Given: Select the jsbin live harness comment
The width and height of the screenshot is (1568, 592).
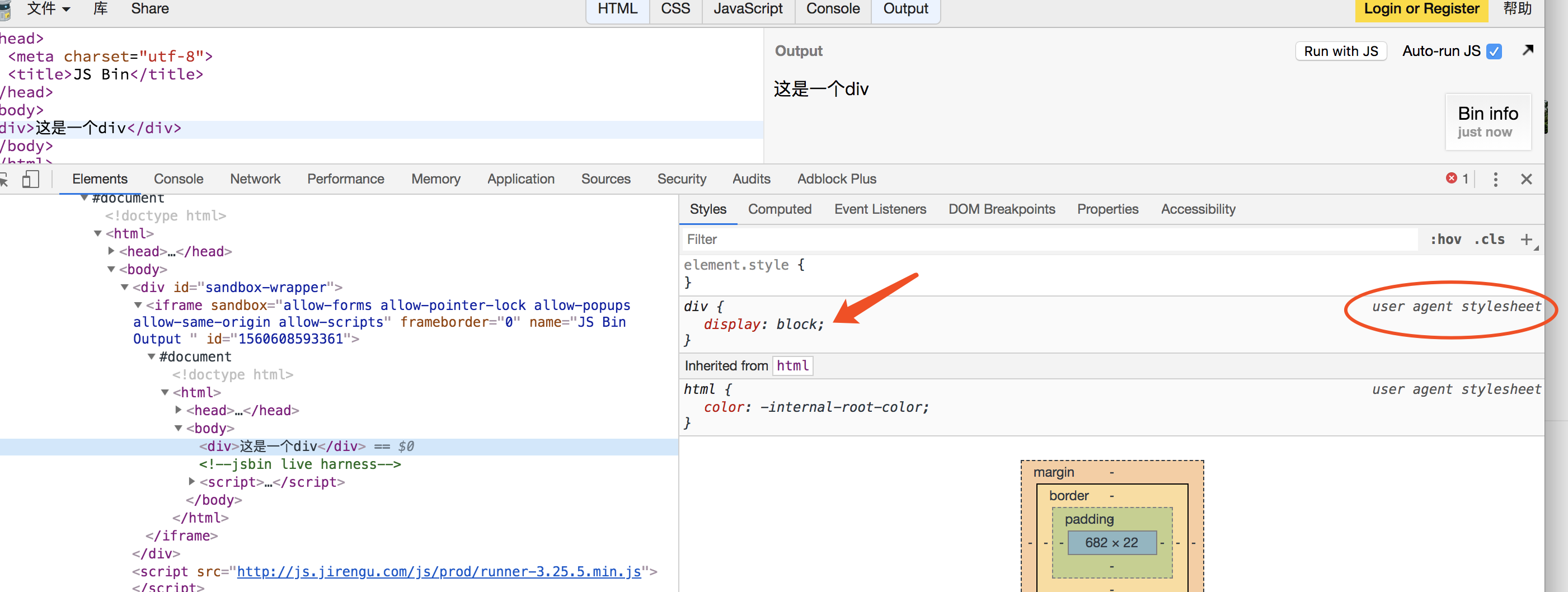Looking at the screenshot, I should point(300,464).
